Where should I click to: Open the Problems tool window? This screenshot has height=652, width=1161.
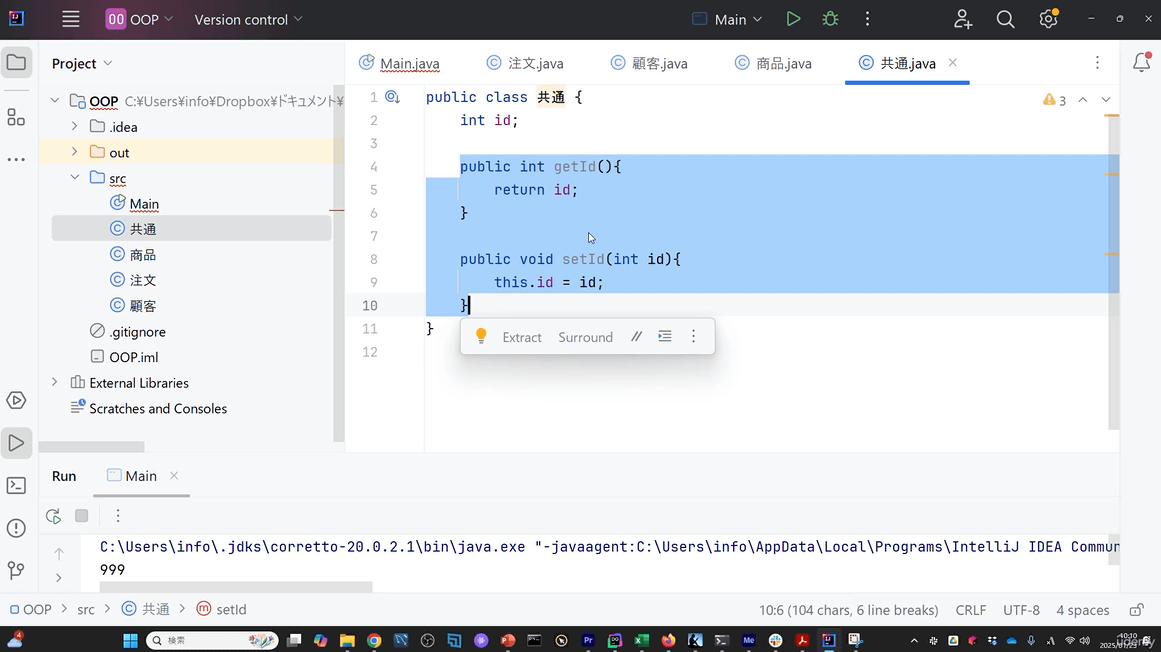(16, 528)
